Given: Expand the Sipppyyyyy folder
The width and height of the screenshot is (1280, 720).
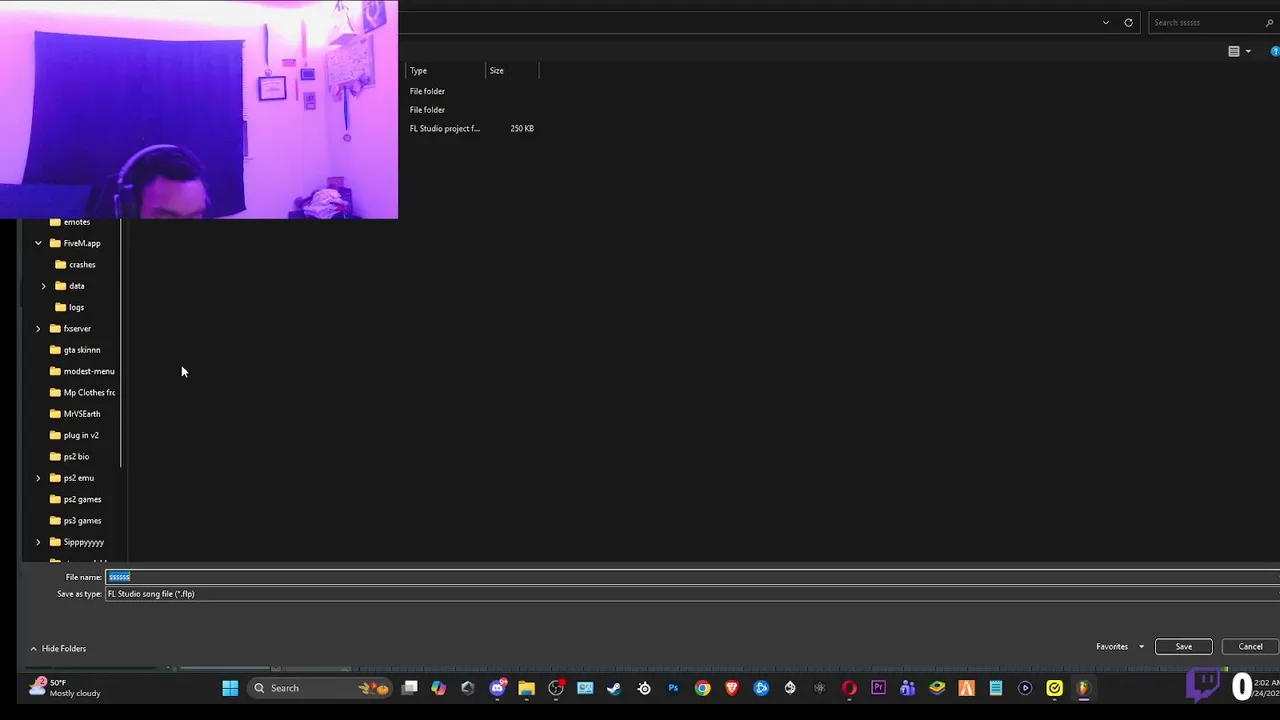Looking at the screenshot, I should coord(38,542).
